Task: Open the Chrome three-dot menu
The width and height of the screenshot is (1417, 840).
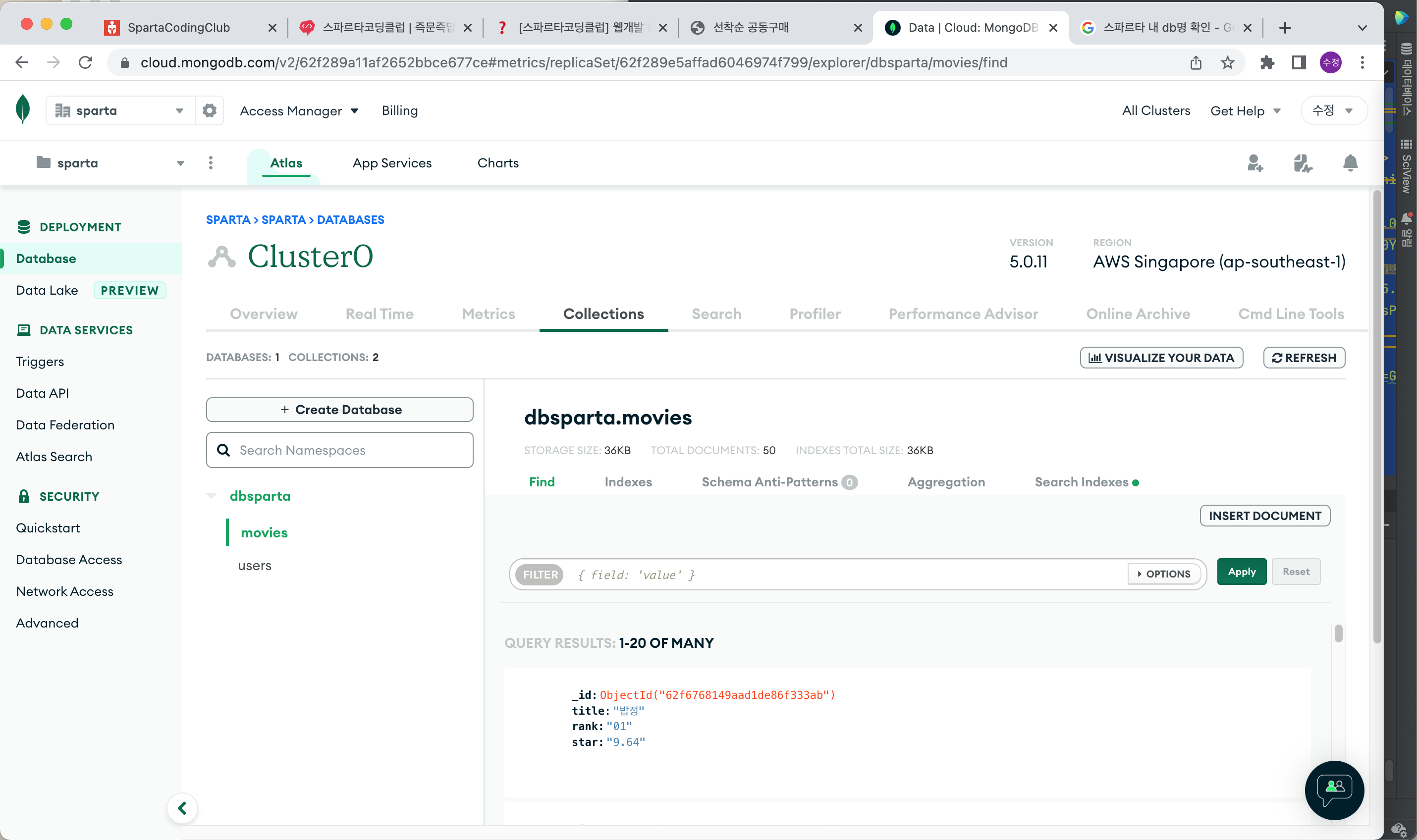Action: [1362, 62]
